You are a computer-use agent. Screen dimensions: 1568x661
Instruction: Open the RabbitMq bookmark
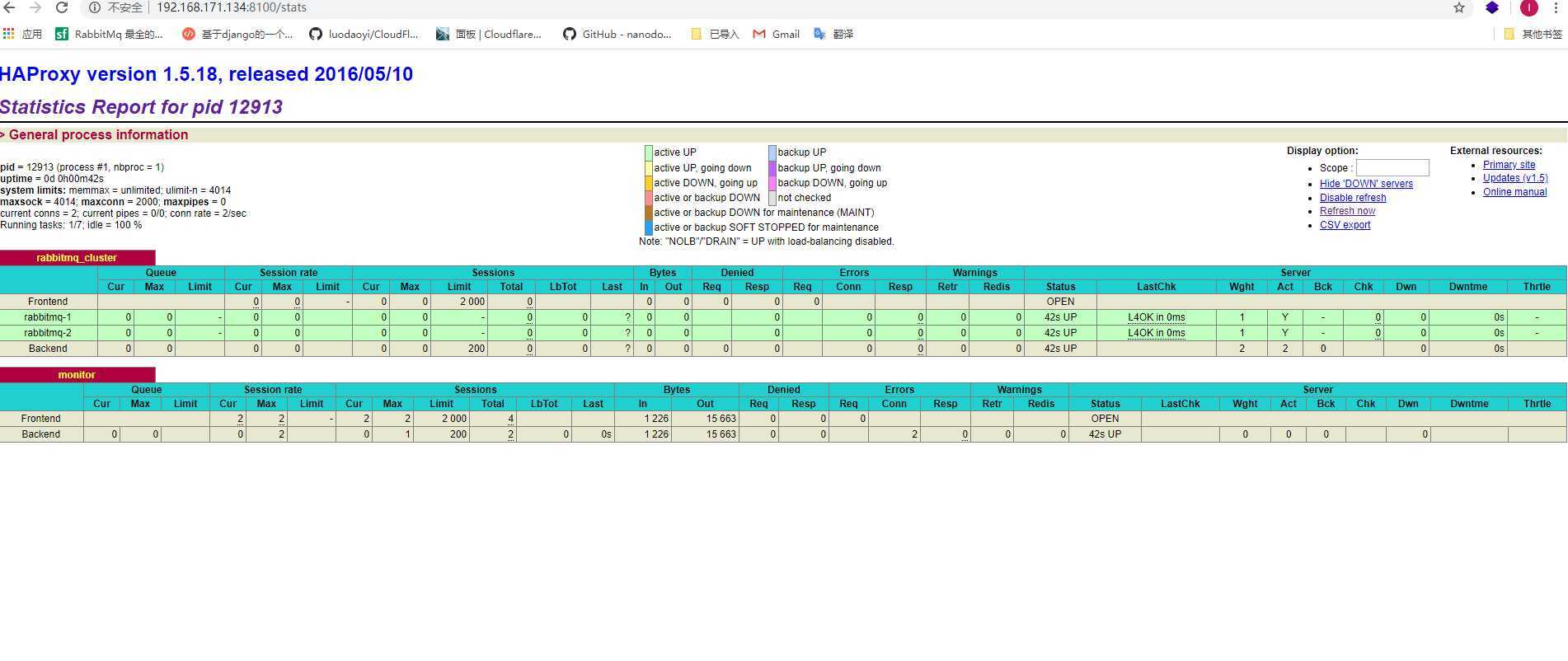(x=110, y=34)
